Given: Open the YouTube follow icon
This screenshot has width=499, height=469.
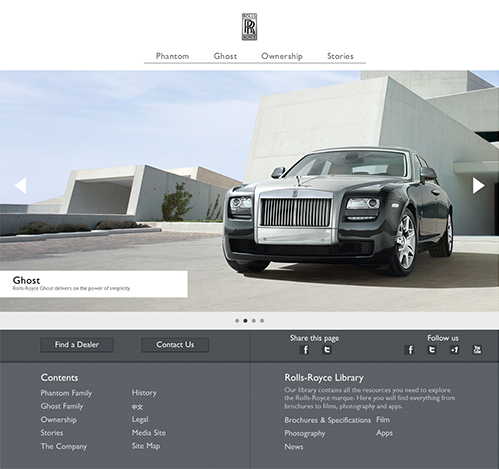Looking at the screenshot, I should tap(477, 349).
